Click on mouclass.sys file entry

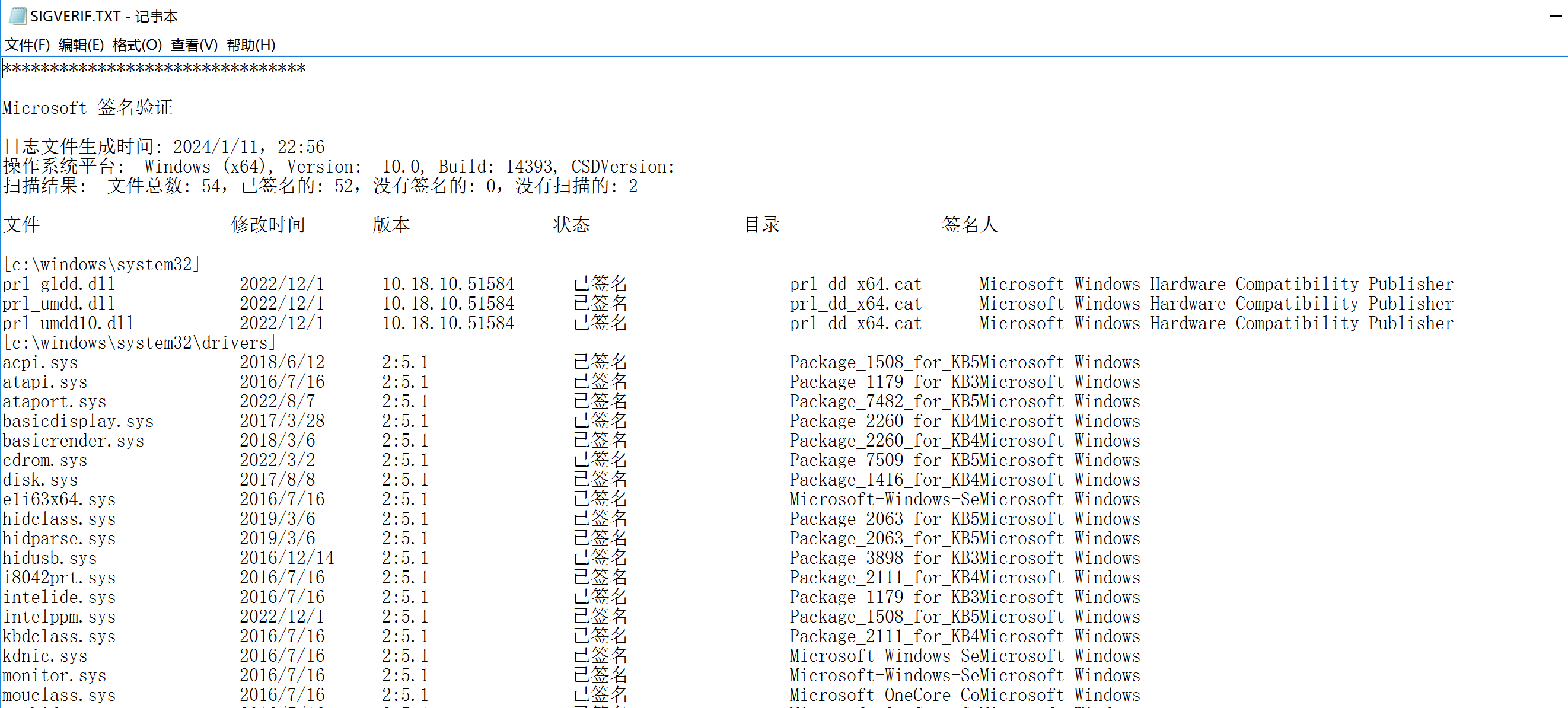(x=59, y=694)
